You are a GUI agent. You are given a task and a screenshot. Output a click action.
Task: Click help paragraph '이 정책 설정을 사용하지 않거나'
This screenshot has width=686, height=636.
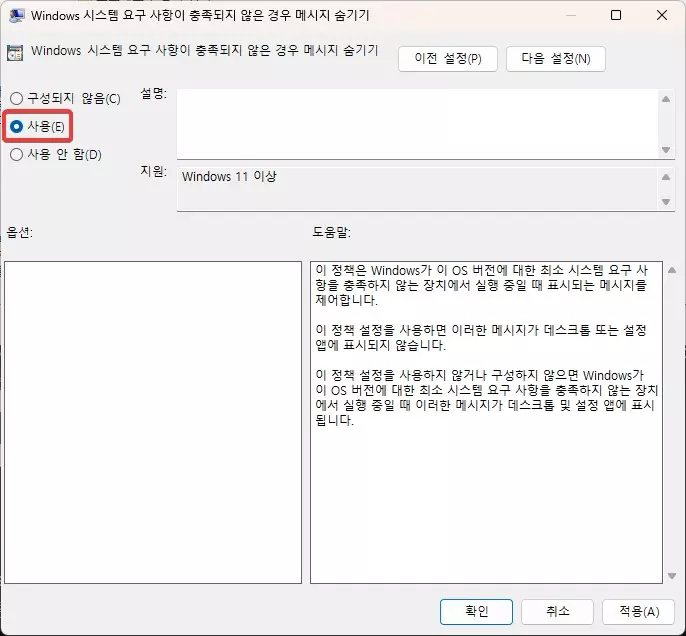pyautogui.click(x=486, y=398)
